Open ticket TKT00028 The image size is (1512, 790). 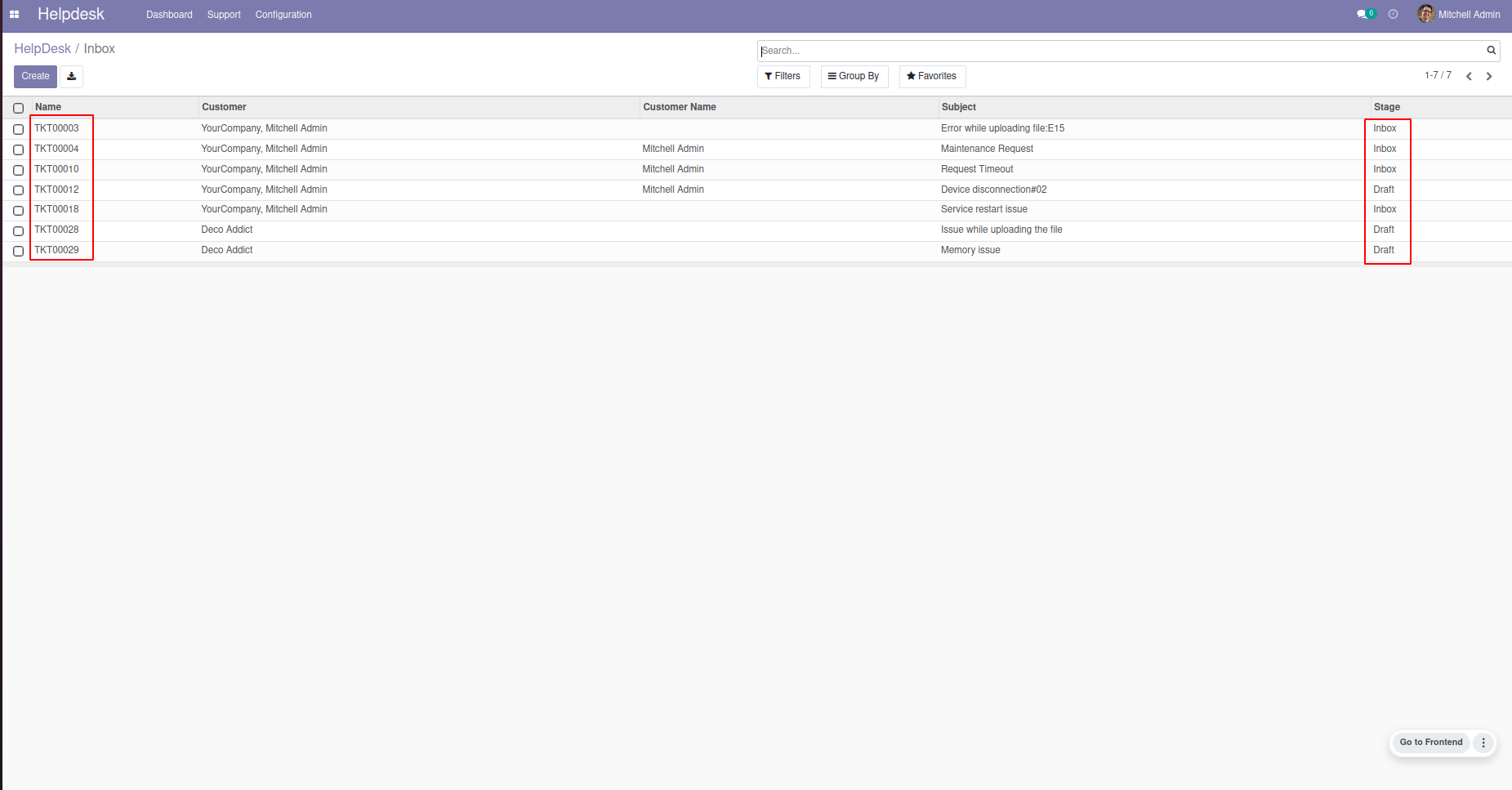[56, 230]
